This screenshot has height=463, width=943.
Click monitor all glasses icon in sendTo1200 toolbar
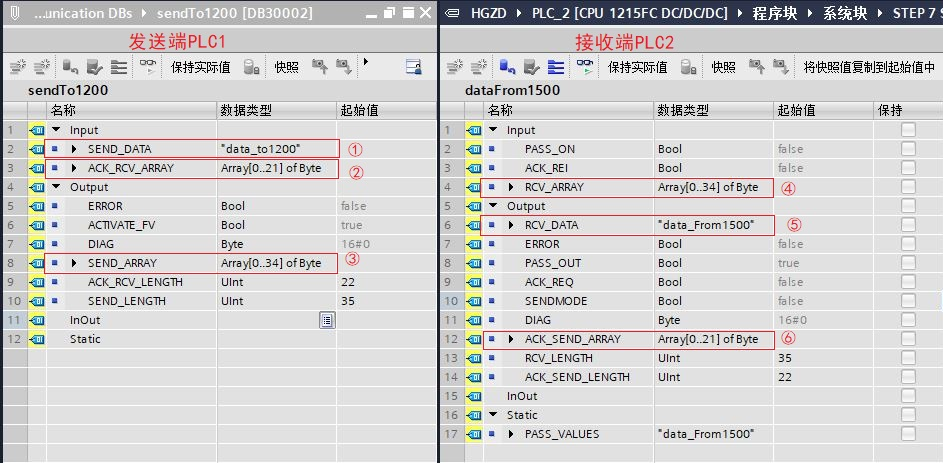pyautogui.click(x=147, y=67)
